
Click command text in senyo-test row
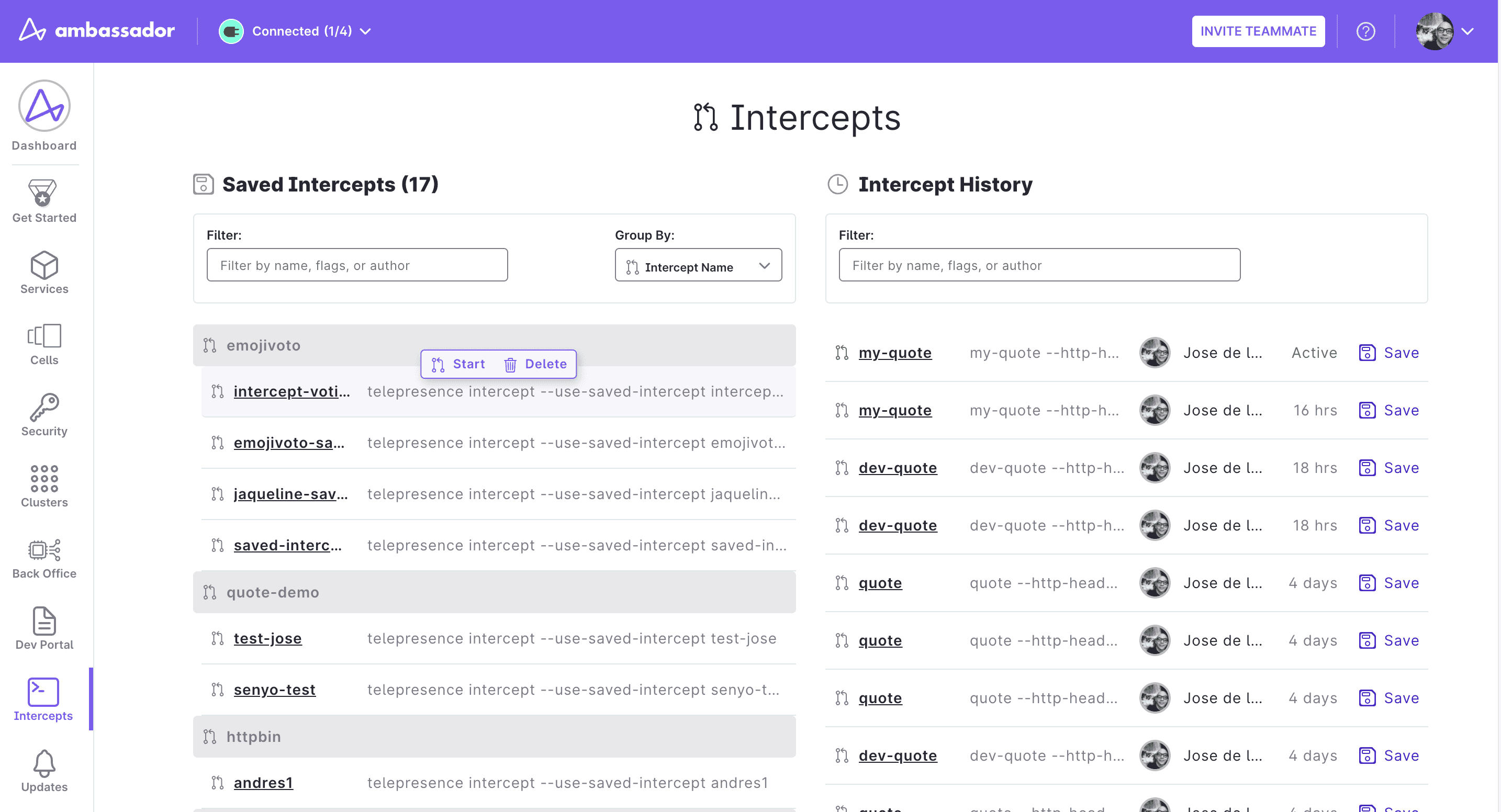tap(574, 690)
